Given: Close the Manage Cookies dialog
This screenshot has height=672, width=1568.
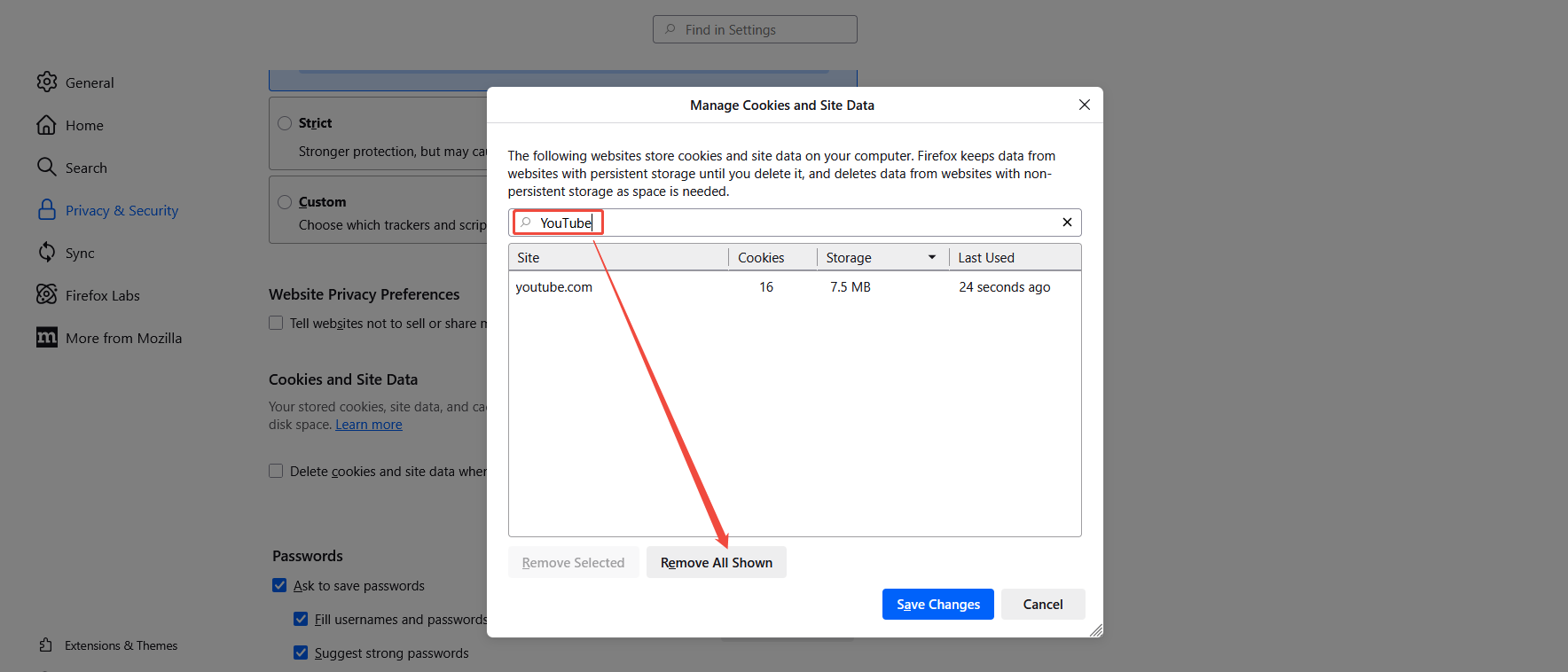Looking at the screenshot, I should 1084,105.
